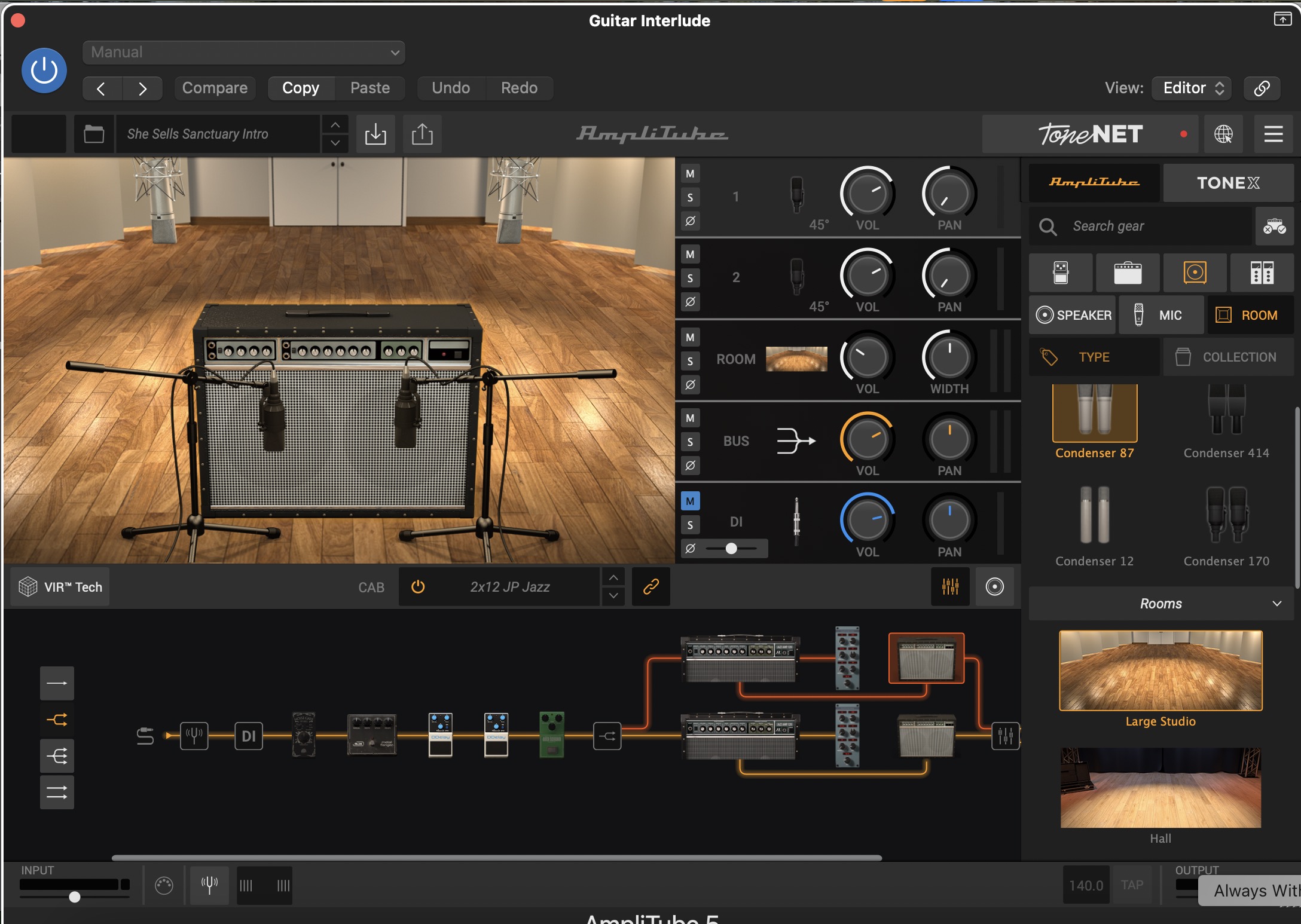Invert phase on mic channel 1

(690, 221)
